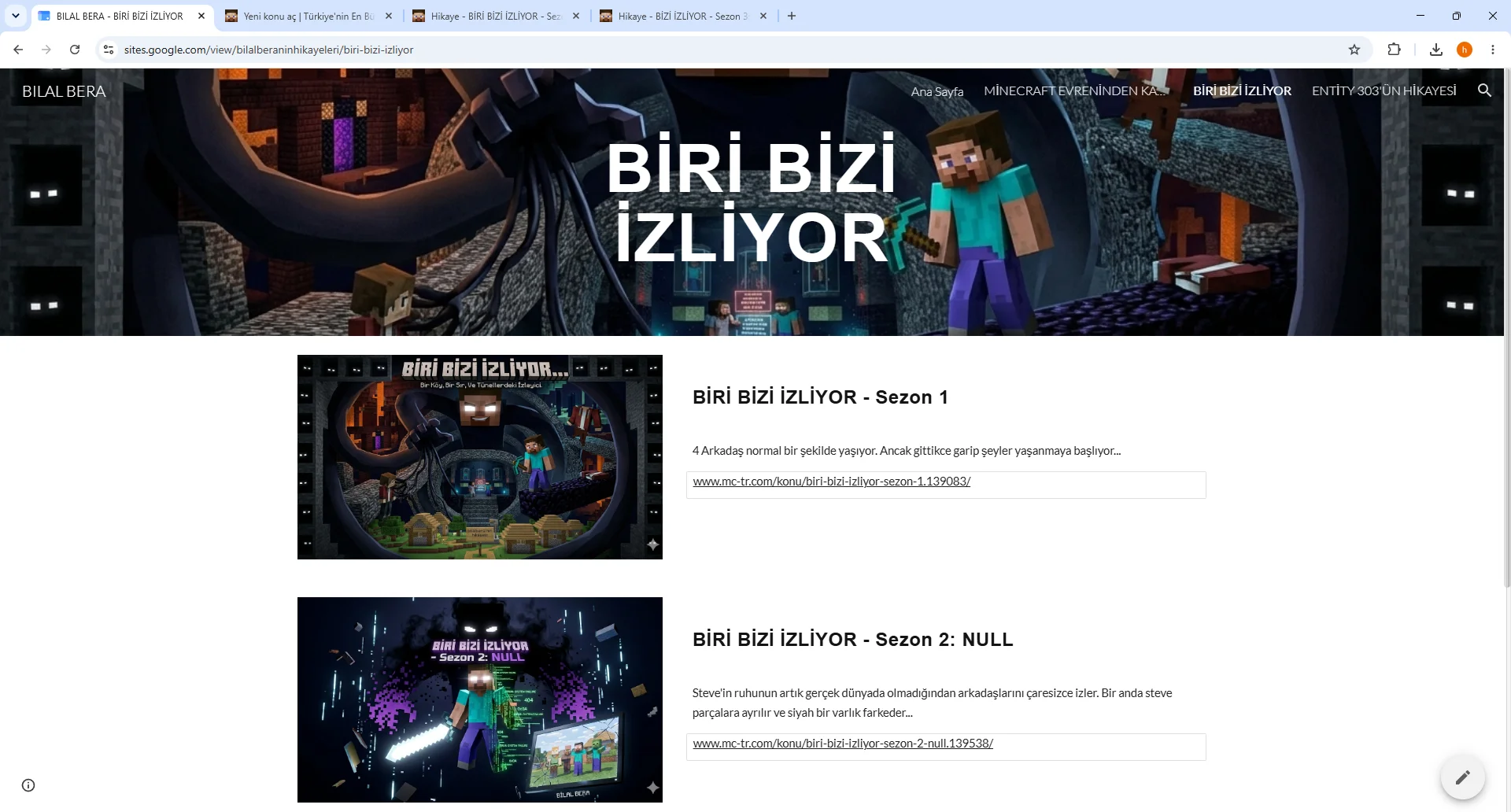1511x812 pixels.
Task: Open the Downloads icon in toolbar
Action: tap(1436, 50)
